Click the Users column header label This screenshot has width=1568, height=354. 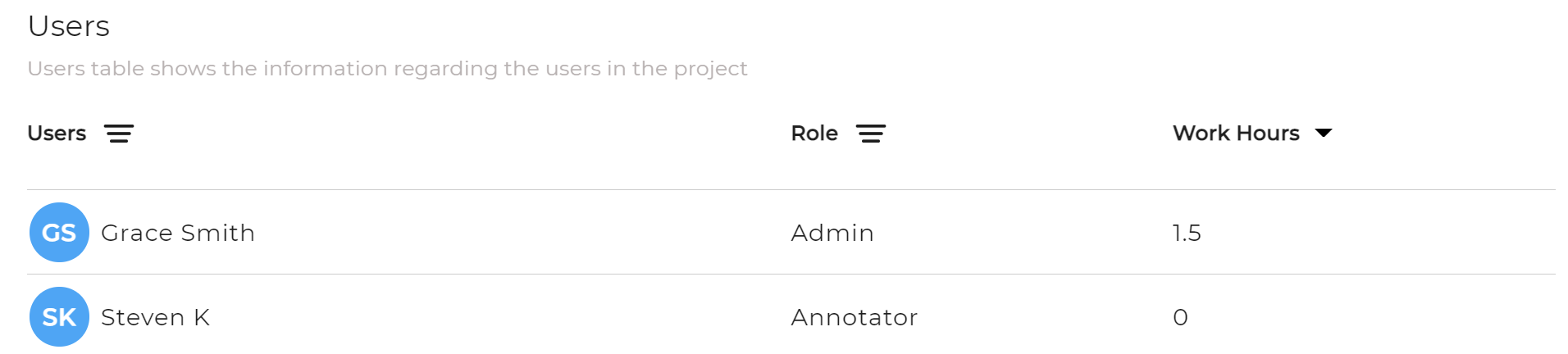point(57,133)
